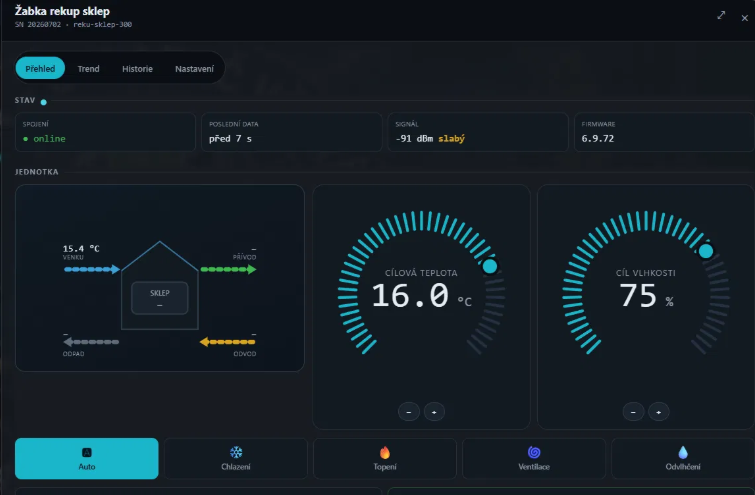
Task: Switch to the Přehled tab
Action: 40,68
